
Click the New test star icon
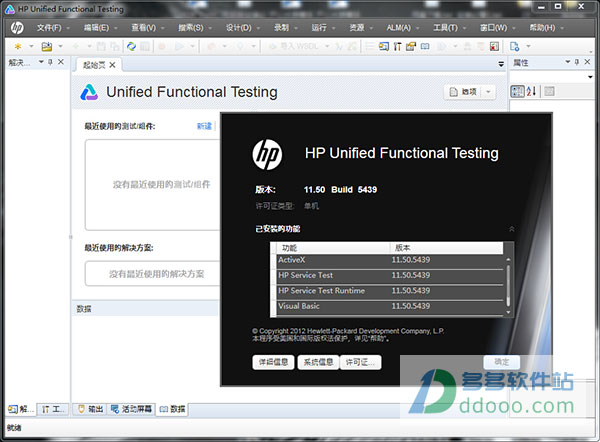(x=18, y=46)
